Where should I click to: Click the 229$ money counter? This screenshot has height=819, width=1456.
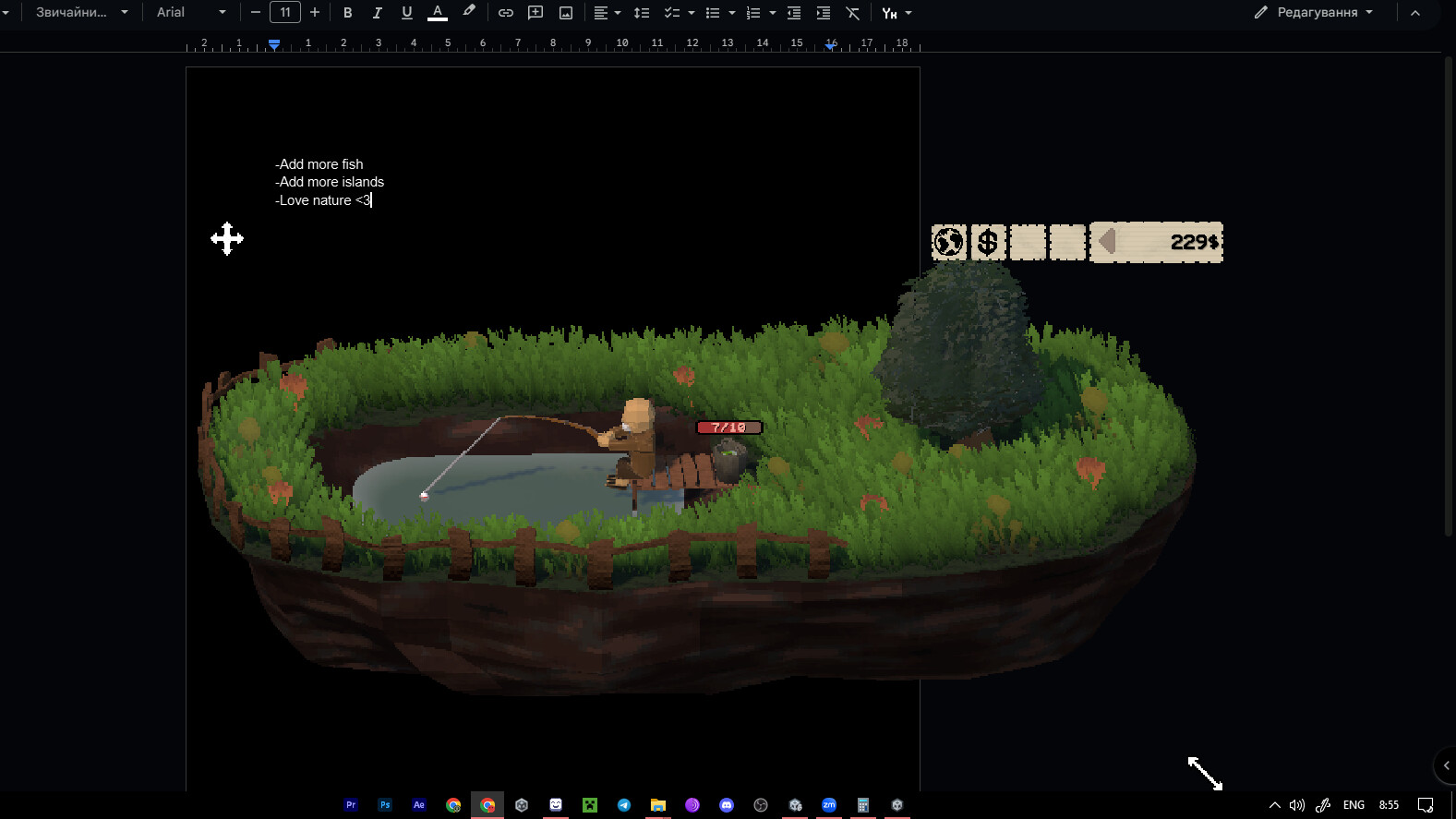(1195, 242)
